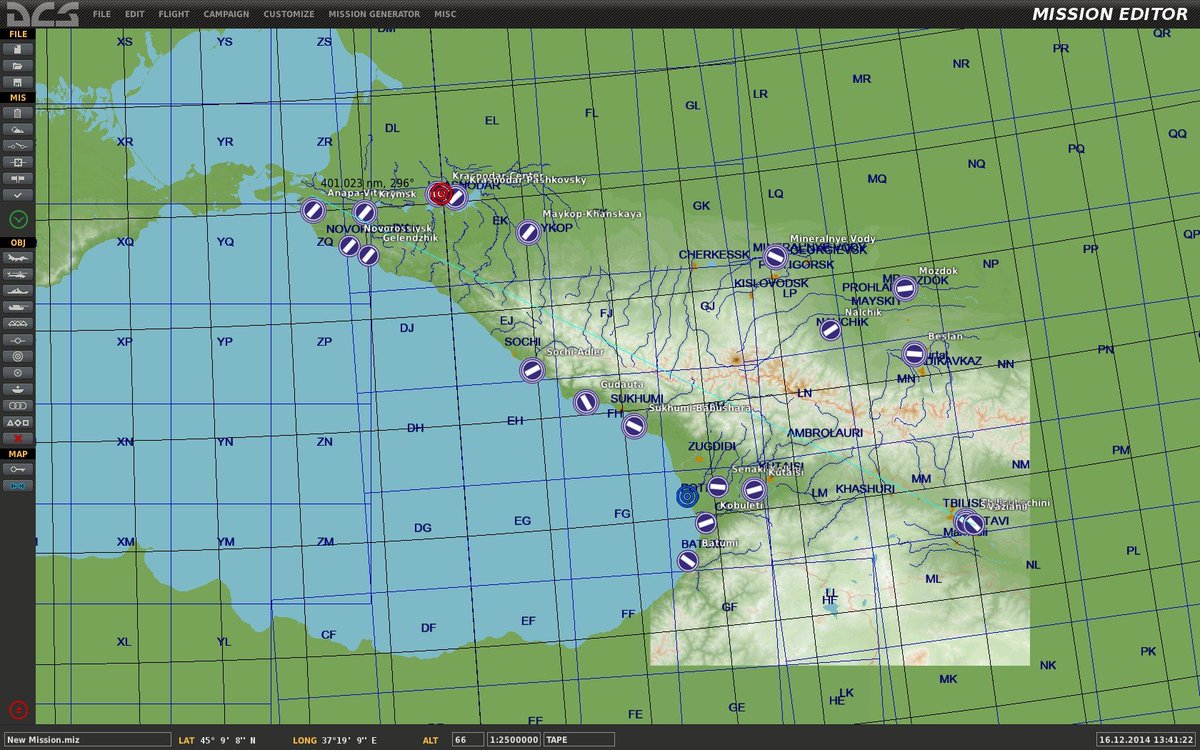Open the map options key icon

pyautogui.click(x=18, y=468)
